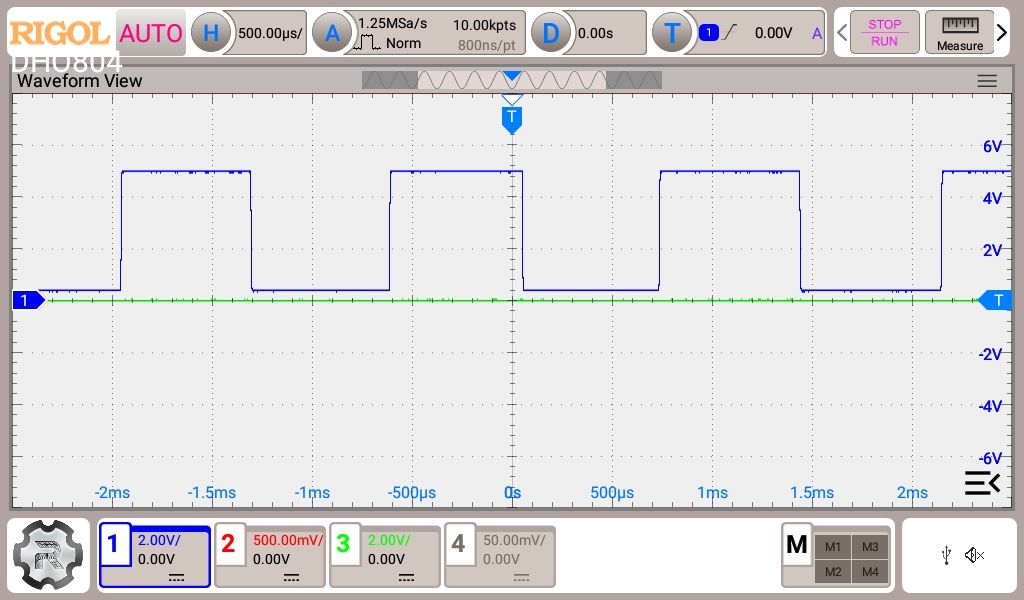Click the 6V vertical scale label
This screenshot has width=1024, height=600.
pos(992,146)
